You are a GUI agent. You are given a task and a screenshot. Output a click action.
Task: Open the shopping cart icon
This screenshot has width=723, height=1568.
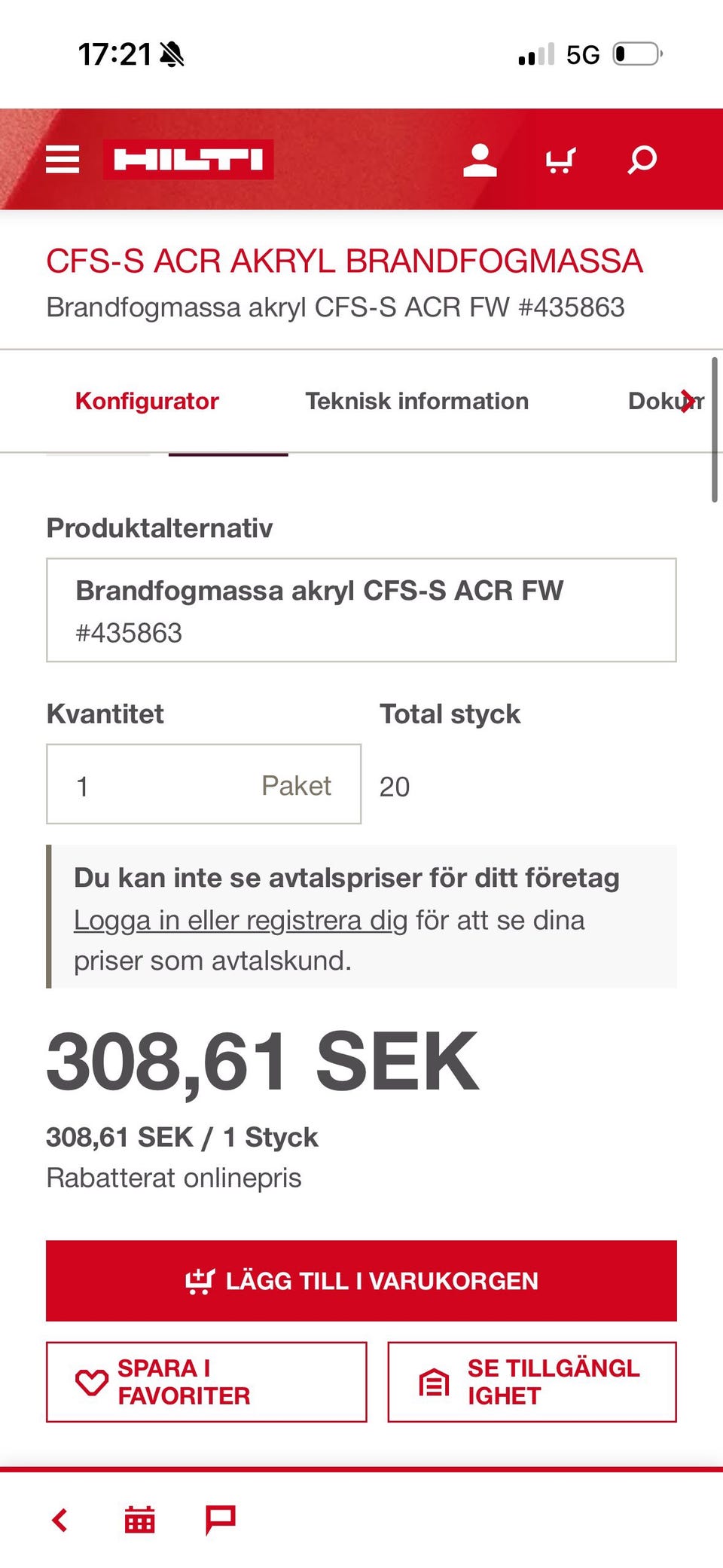[x=560, y=160]
